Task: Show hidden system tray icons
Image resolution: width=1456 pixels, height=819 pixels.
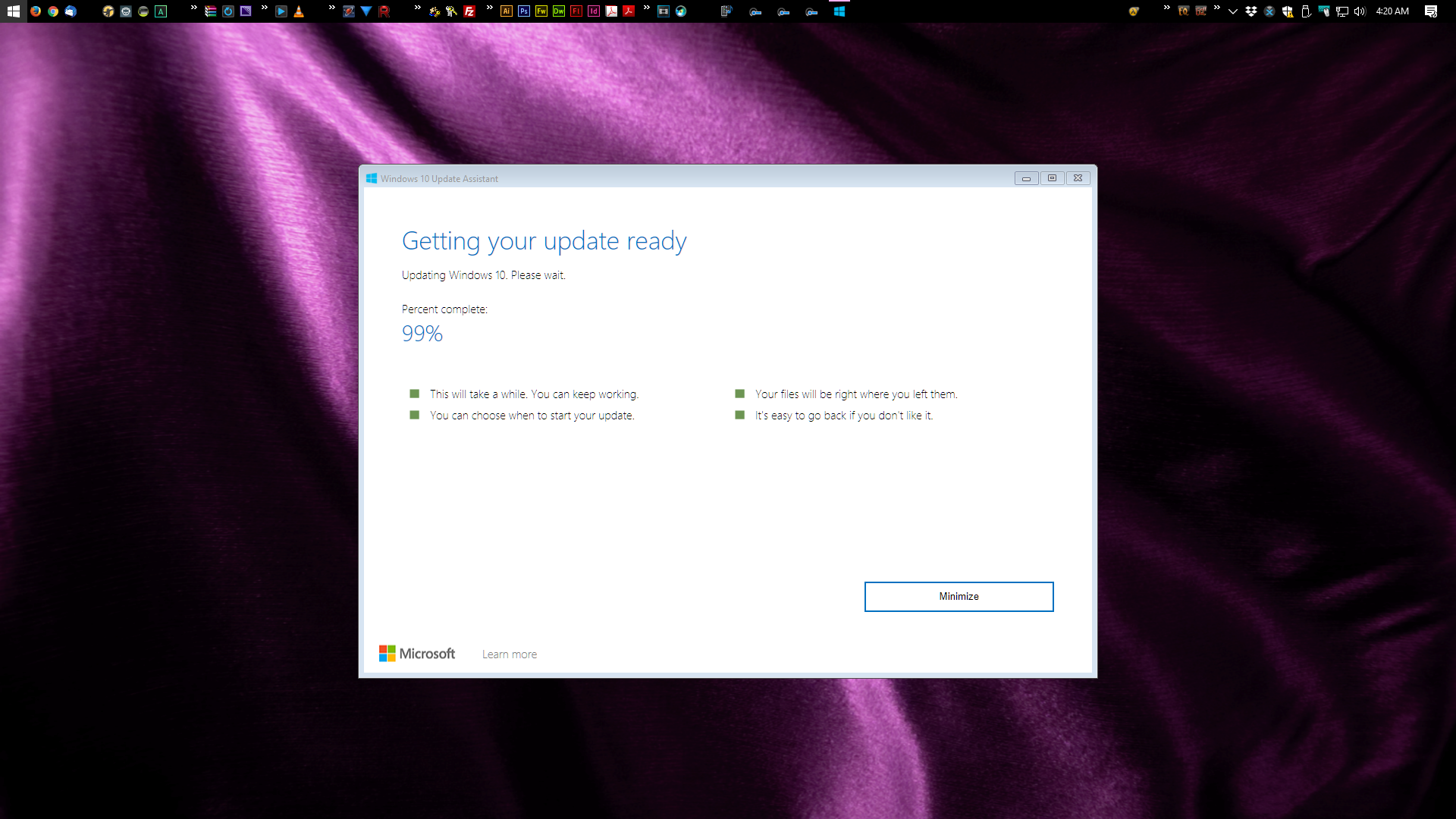Action: [x=1233, y=11]
